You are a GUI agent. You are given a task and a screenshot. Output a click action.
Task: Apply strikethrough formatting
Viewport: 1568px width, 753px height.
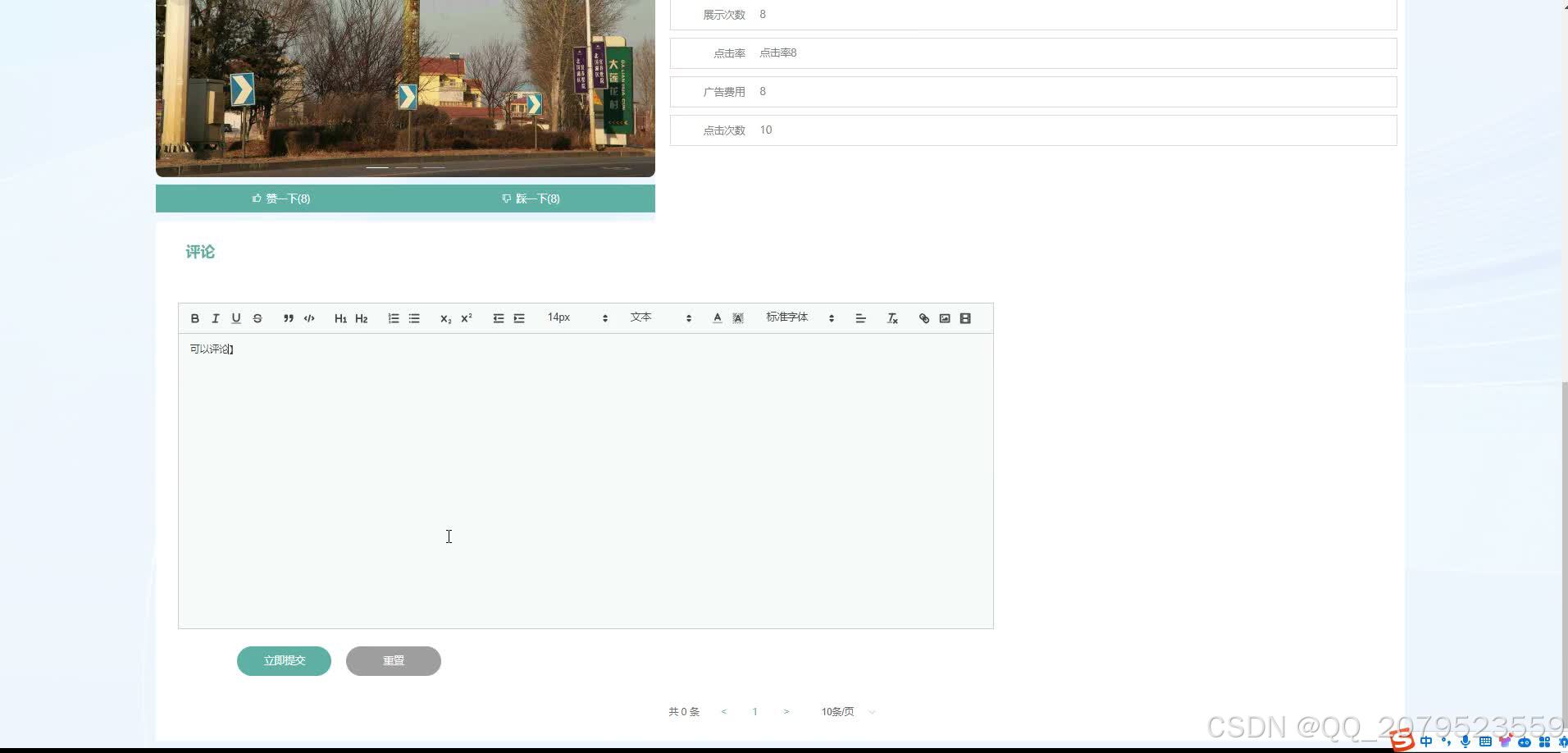[258, 318]
